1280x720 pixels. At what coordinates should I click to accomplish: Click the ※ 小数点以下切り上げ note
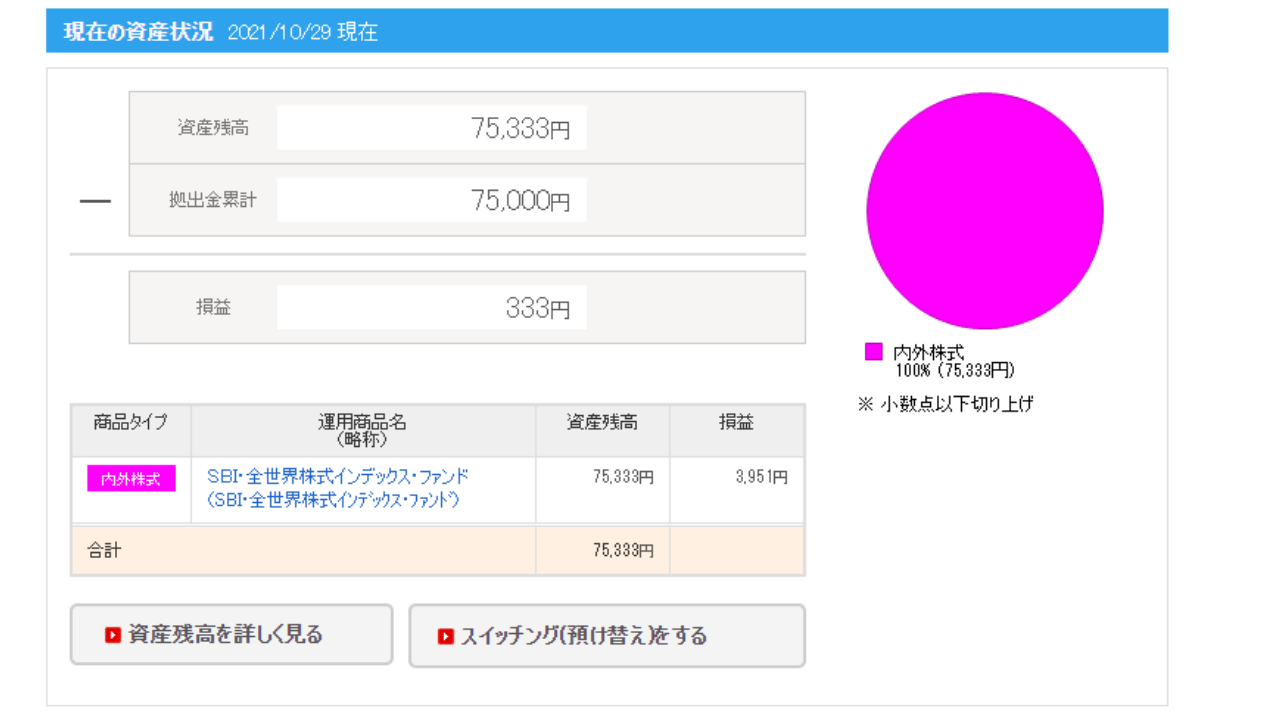(945, 404)
